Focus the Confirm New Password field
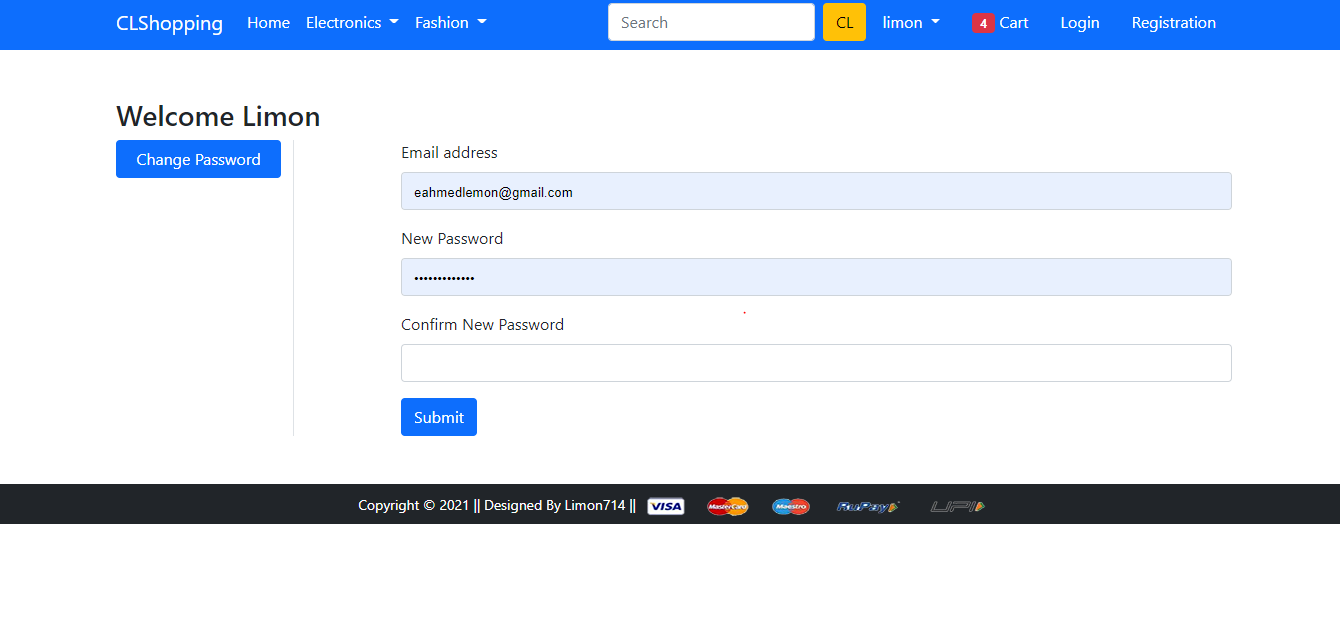The image size is (1340, 622). coord(816,362)
